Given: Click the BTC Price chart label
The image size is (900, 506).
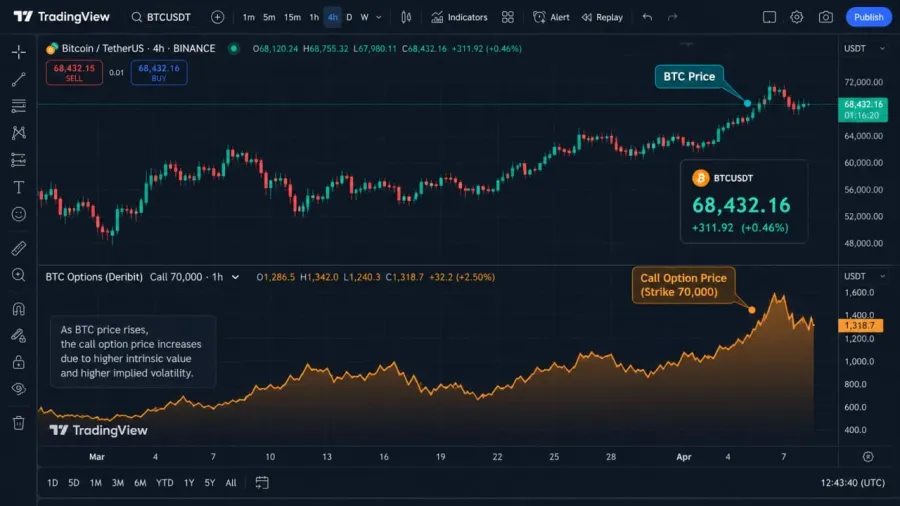Looking at the screenshot, I should click(x=689, y=76).
